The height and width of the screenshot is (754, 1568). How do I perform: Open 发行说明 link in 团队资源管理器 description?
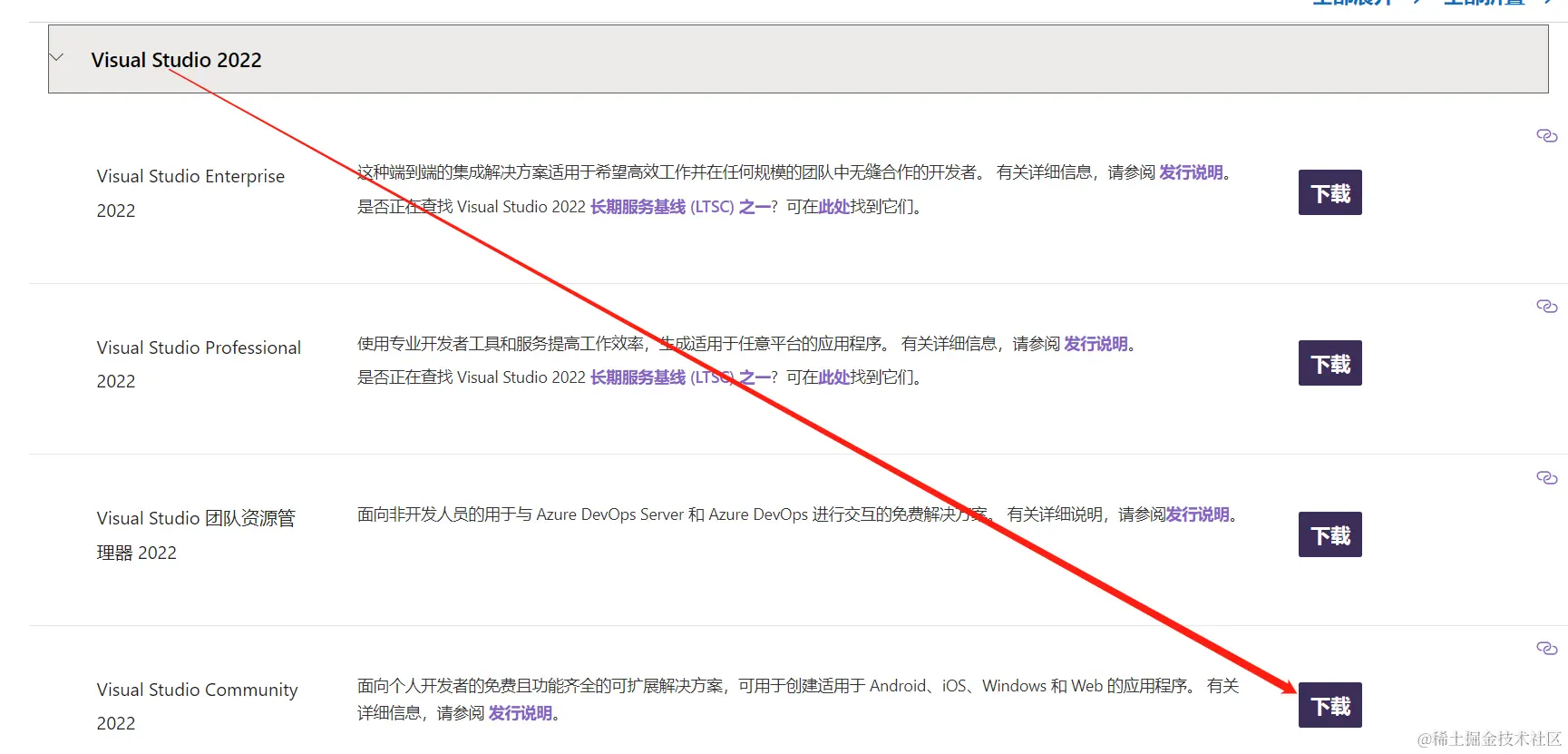click(x=1197, y=514)
